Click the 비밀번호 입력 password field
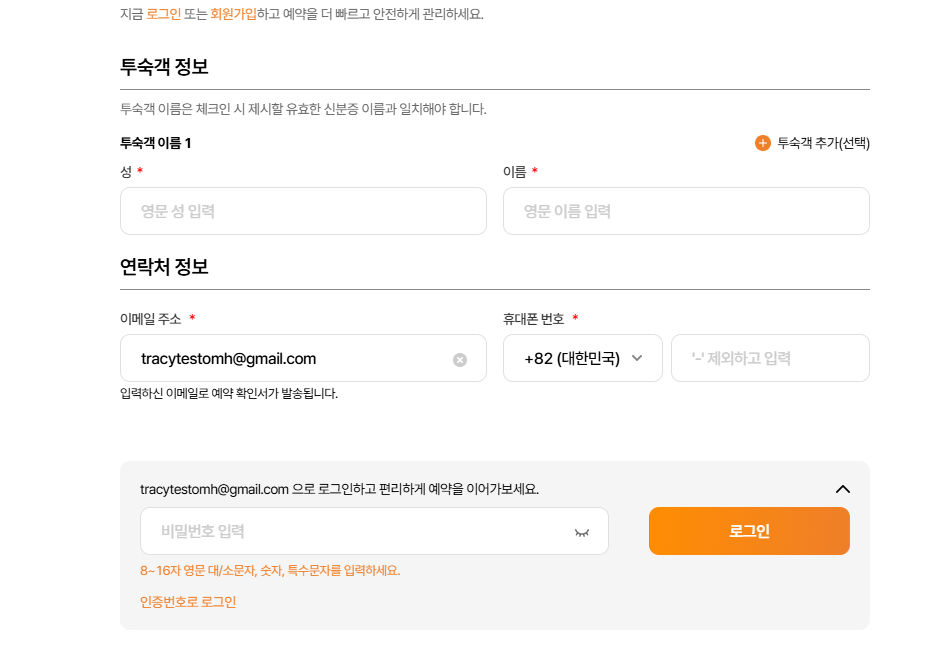 click(355, 531)
